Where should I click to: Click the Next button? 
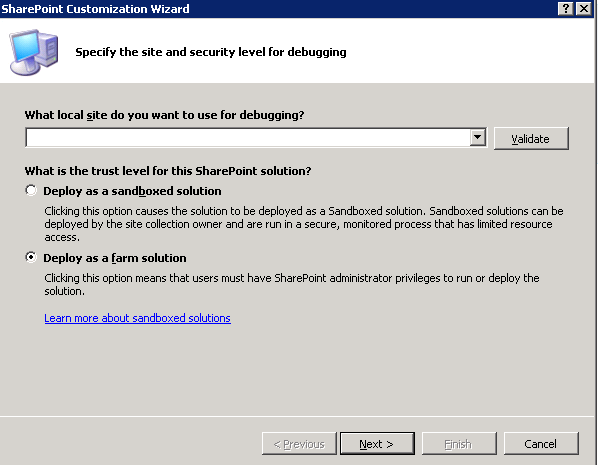point(377,443)
